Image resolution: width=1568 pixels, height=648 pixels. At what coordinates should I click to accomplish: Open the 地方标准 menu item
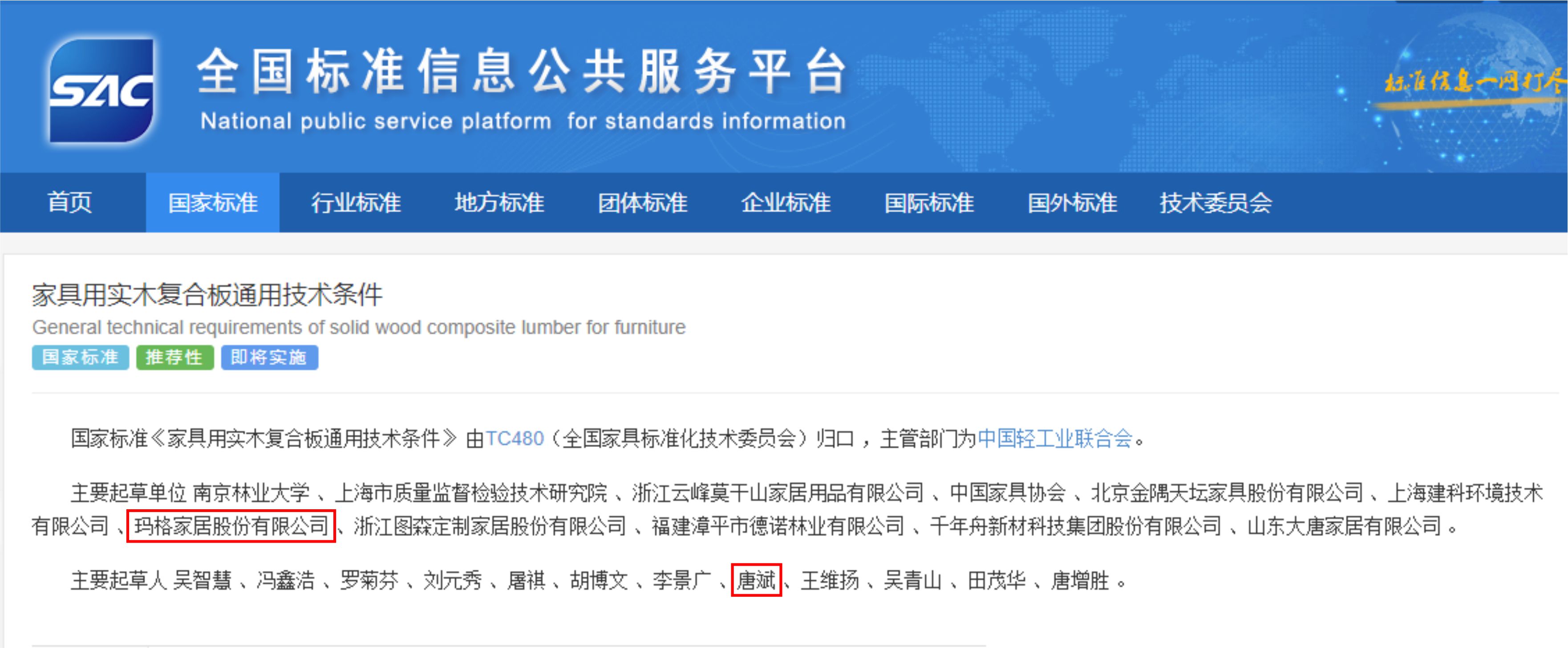coord(499,203)
